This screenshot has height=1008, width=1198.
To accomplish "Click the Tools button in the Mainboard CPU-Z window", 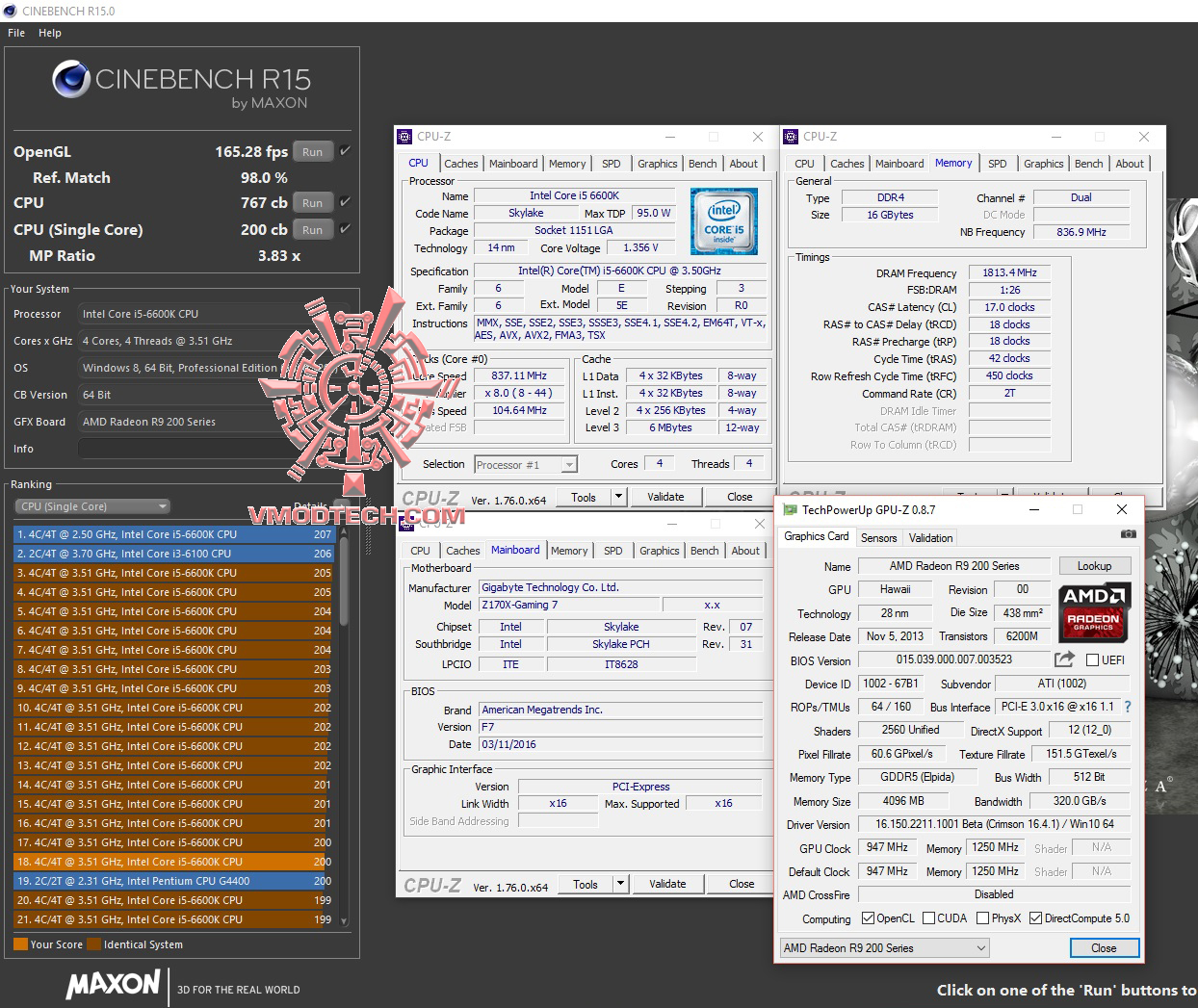I will [586, 884].
